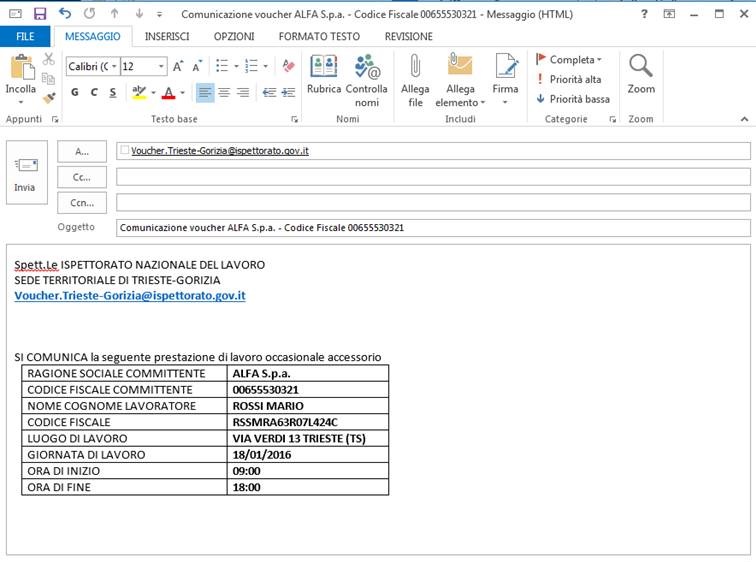Decrease the font size

pyautogui.click(x=197, y=66)
